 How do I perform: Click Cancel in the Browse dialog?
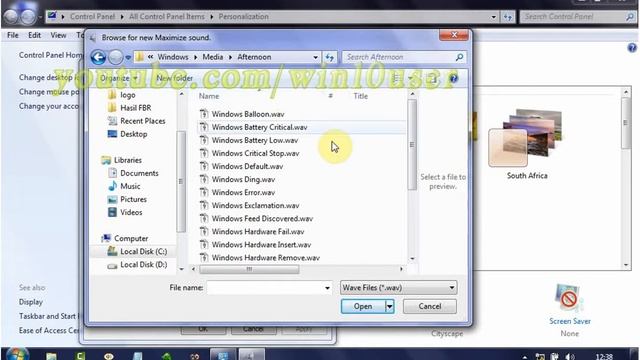point(429,306)
